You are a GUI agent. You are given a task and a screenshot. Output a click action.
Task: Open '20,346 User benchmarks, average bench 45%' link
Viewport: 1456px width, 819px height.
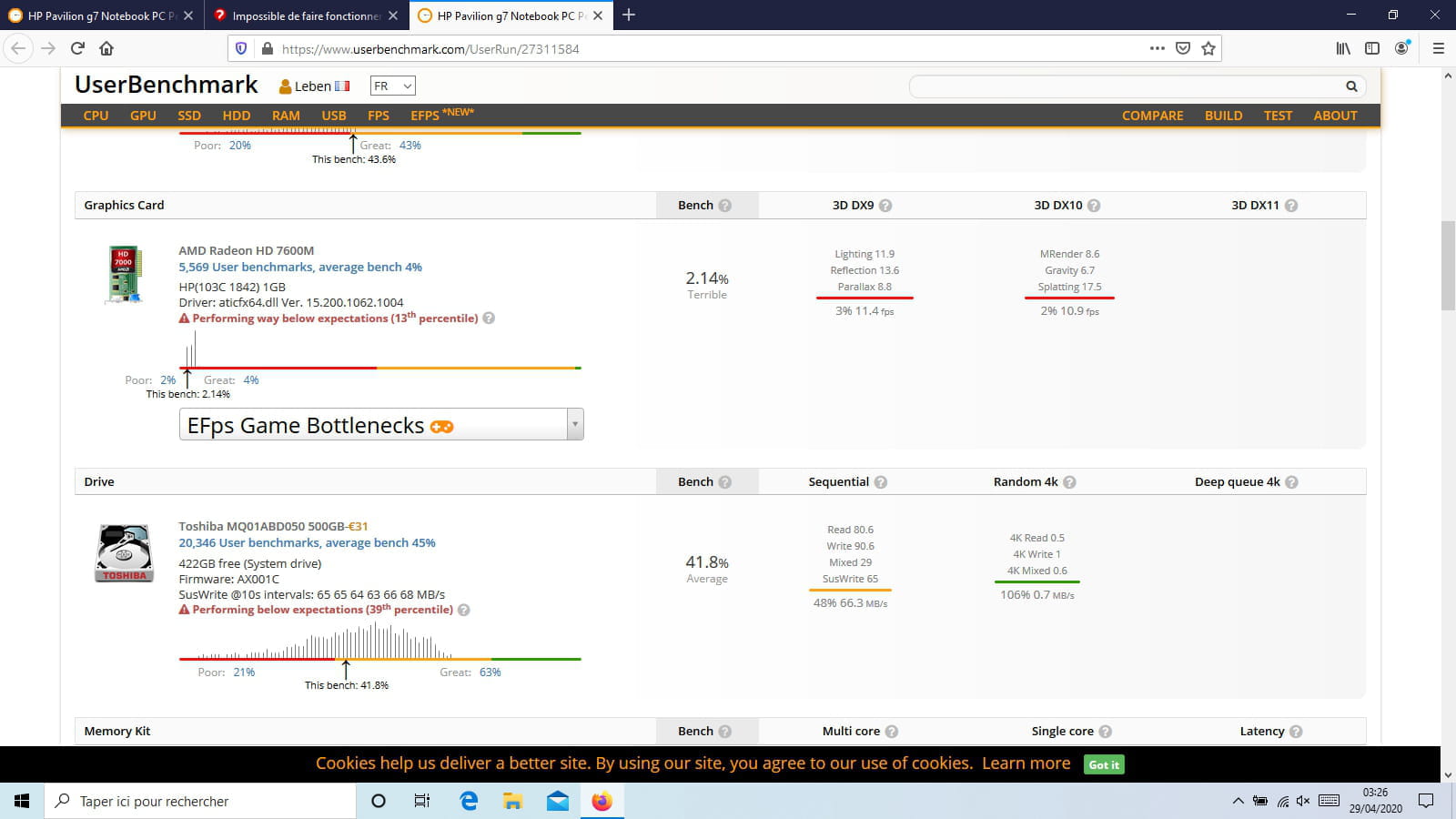(307, 543)
